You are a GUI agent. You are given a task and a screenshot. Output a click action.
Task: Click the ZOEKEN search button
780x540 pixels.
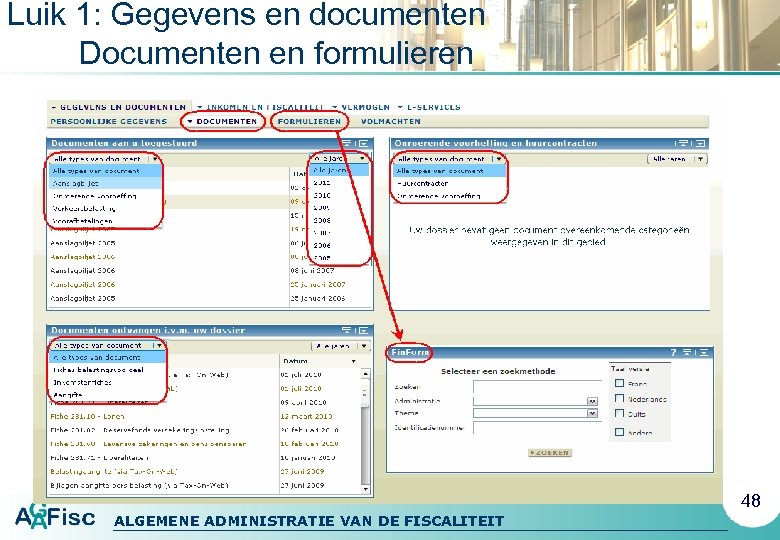(x=550, y=452)
